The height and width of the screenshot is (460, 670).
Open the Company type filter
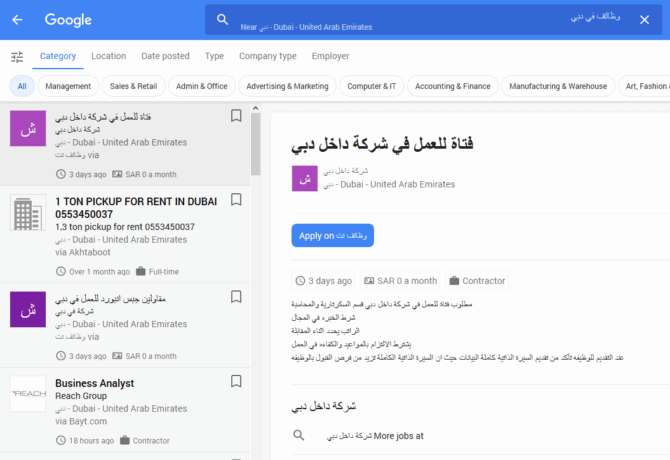point(267,56)
